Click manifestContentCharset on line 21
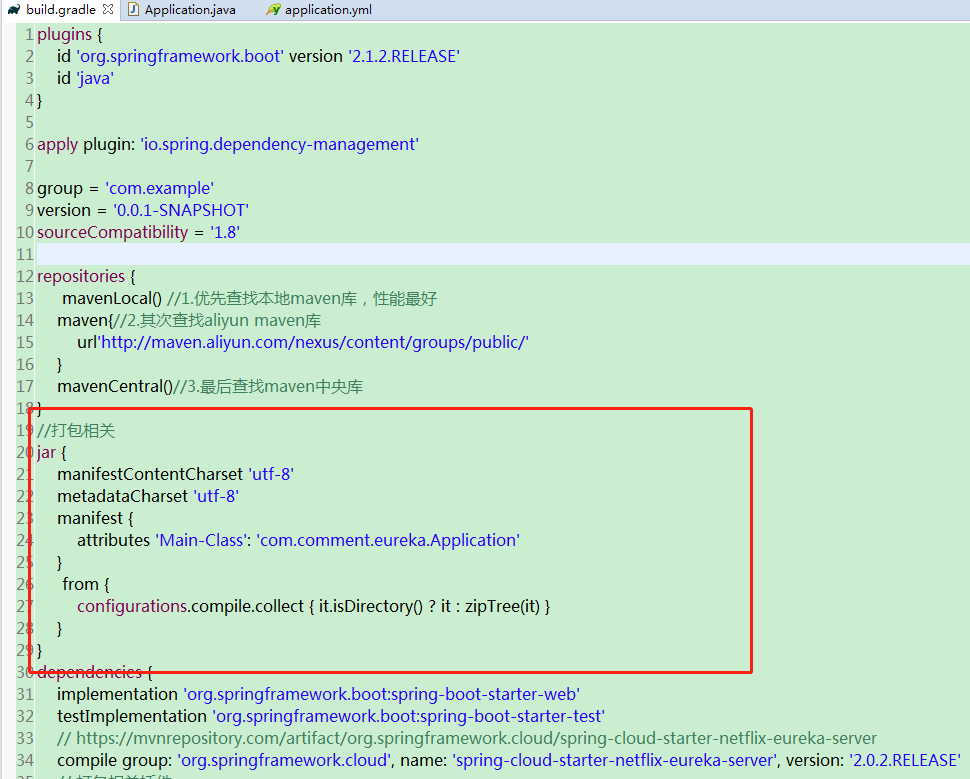The height and width of the screenshot is (779, 970). tap(150, 474)
